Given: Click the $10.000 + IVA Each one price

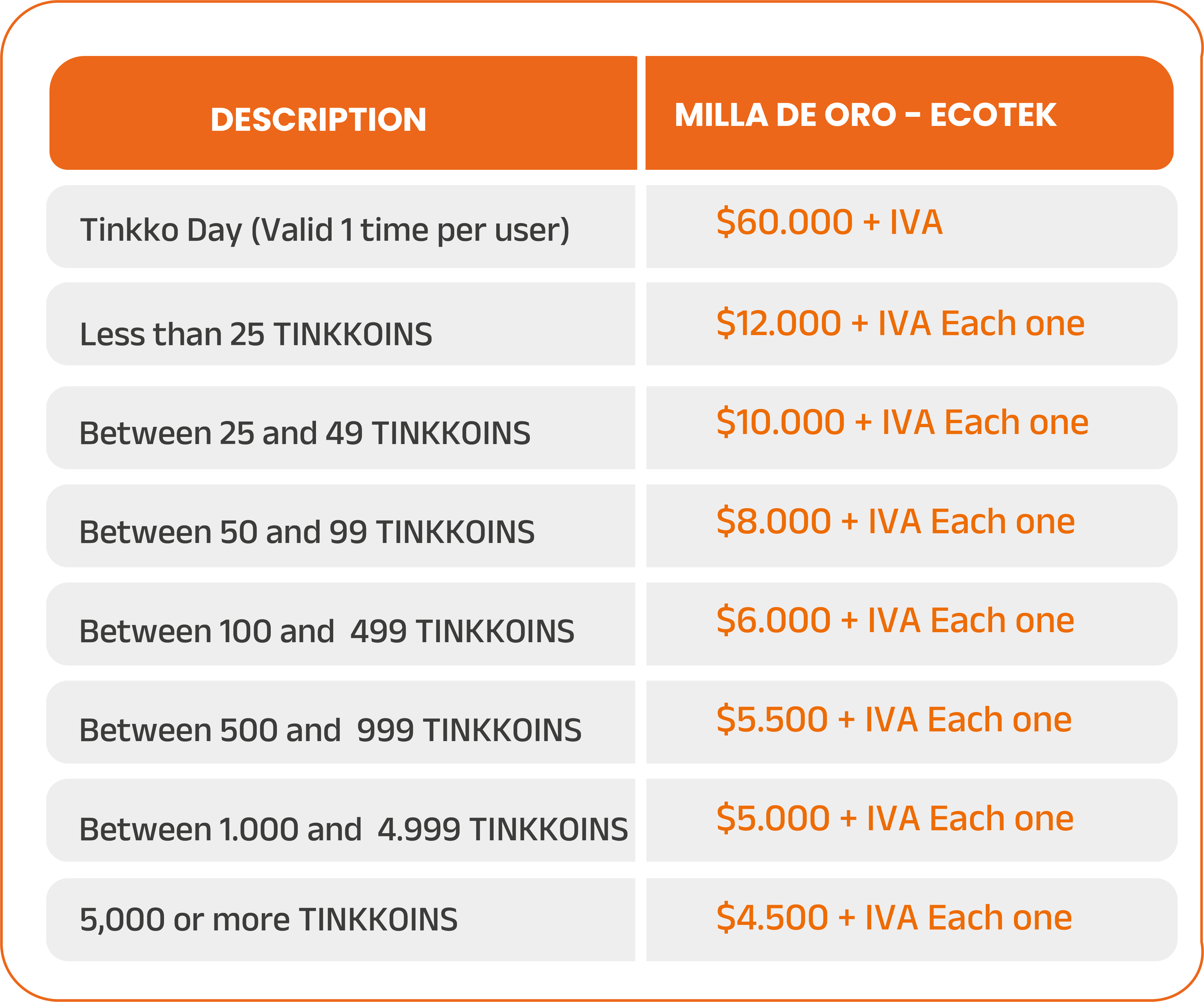Looking at the screenshot, I should 902,422.
